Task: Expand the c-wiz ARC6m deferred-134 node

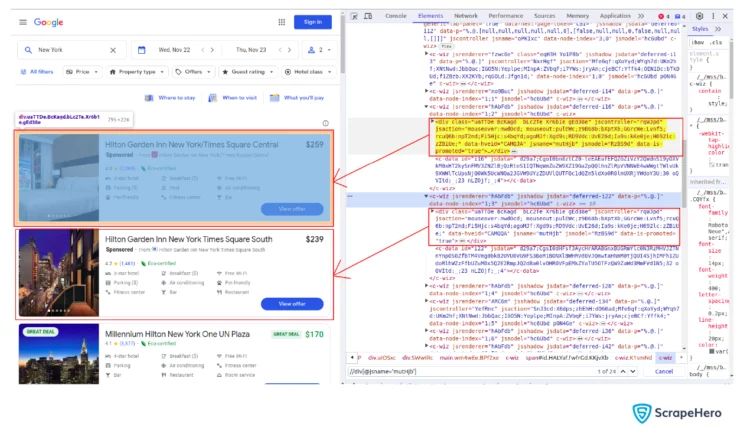Action: (x=426, y=301)
